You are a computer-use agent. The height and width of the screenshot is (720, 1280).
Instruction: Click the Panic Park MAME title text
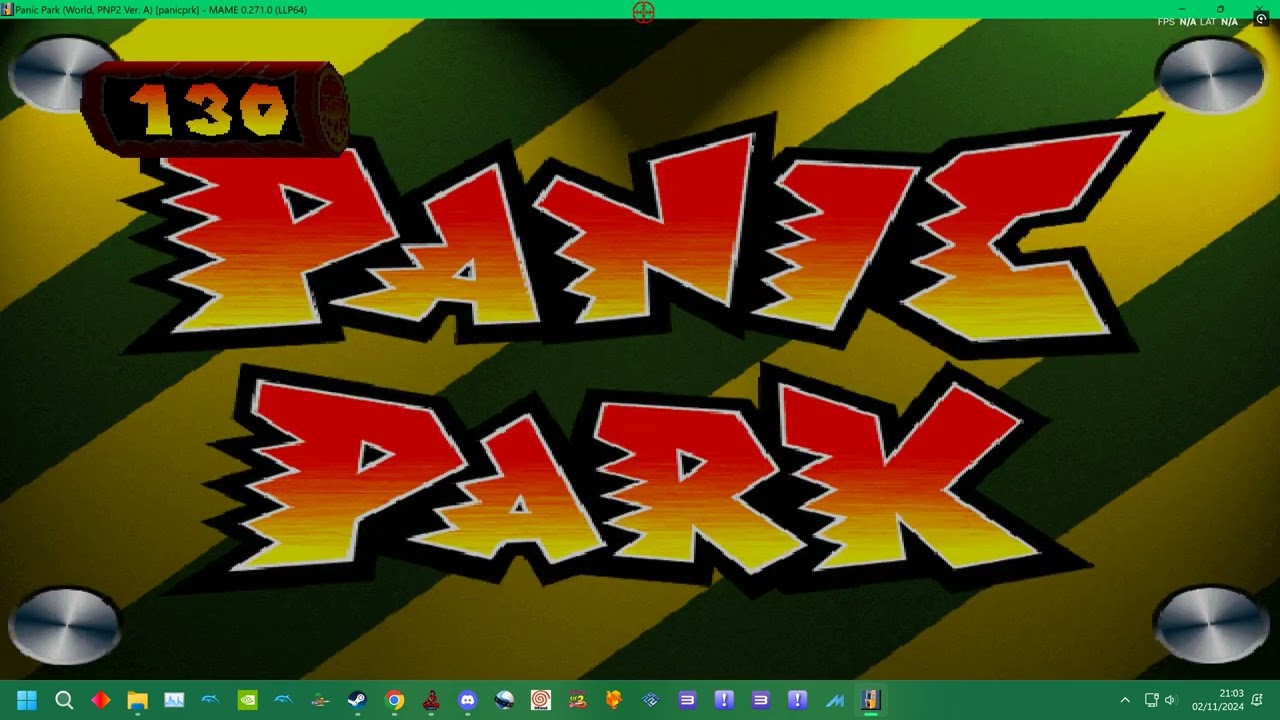[161, 9]
